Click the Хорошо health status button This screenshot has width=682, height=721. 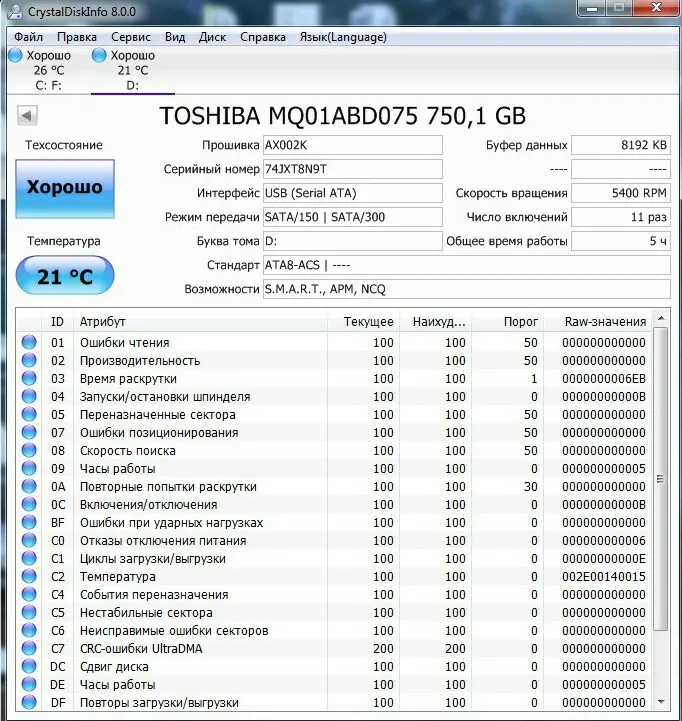(x=65, y=189)
